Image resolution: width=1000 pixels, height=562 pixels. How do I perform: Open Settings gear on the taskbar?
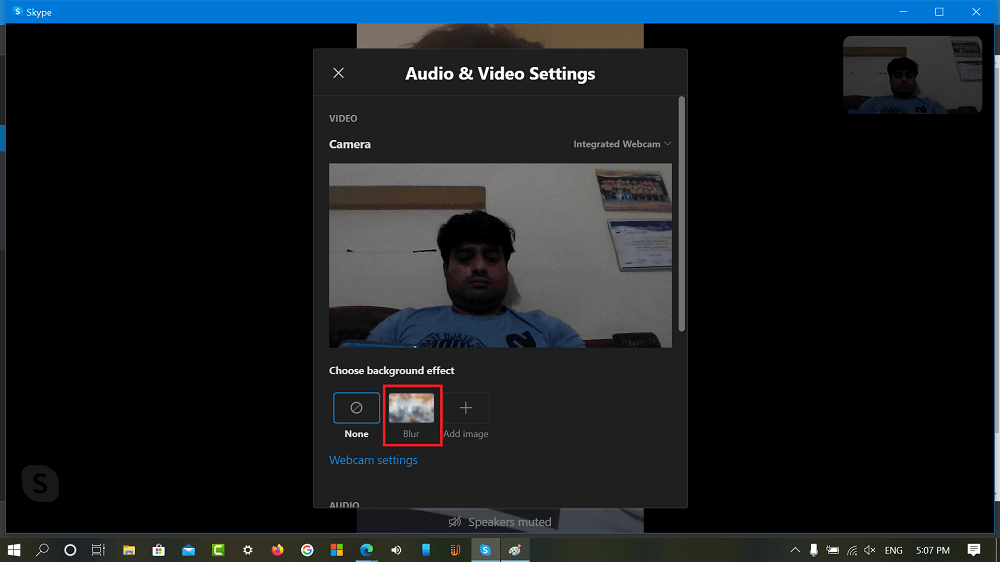247,550
